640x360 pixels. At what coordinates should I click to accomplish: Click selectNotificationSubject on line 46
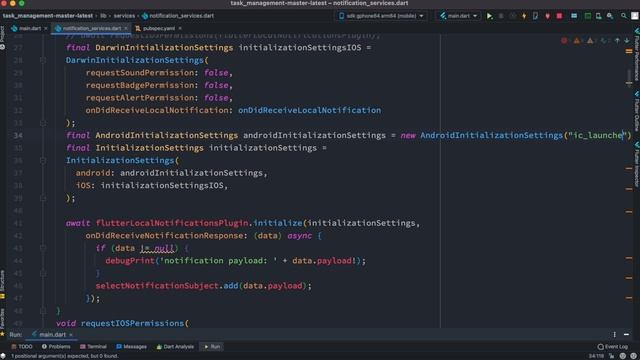(x=157, y=286)
